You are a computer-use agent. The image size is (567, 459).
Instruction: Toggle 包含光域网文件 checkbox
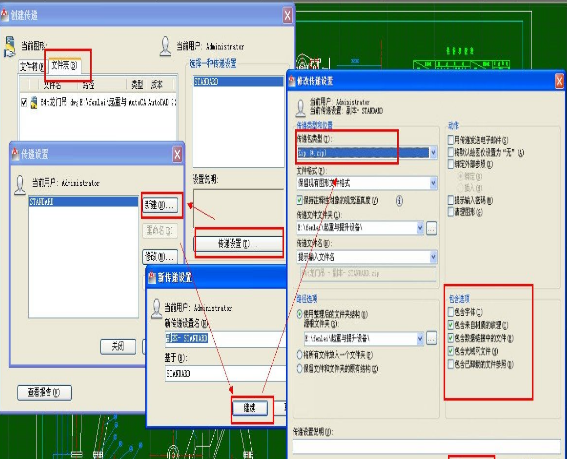451,351
